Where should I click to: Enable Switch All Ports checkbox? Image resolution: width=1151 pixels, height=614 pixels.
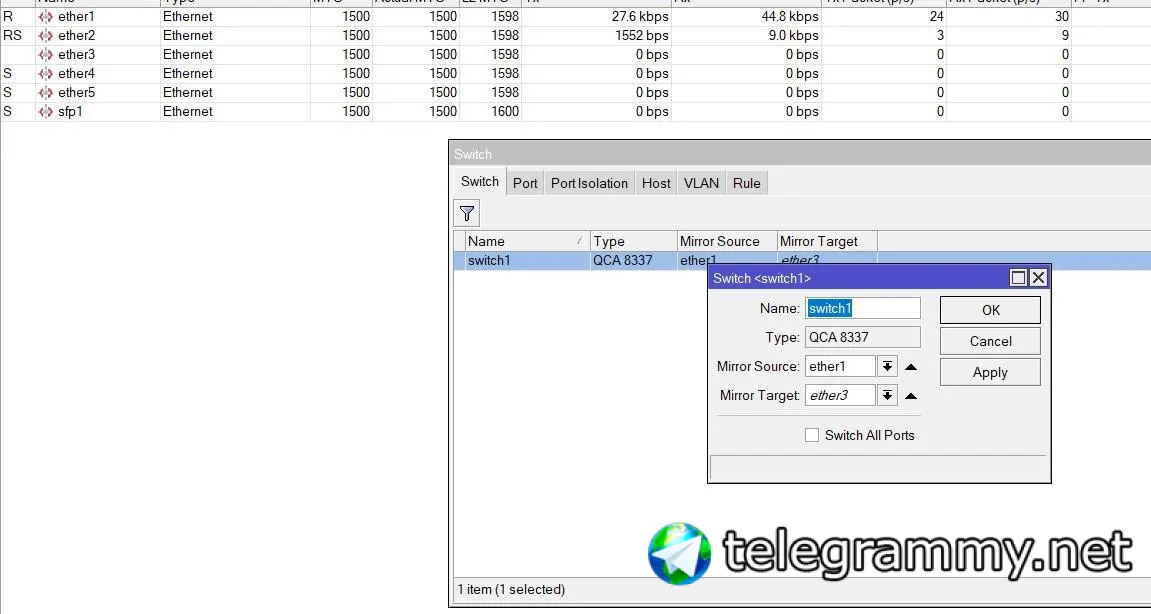tap(811, 436)
